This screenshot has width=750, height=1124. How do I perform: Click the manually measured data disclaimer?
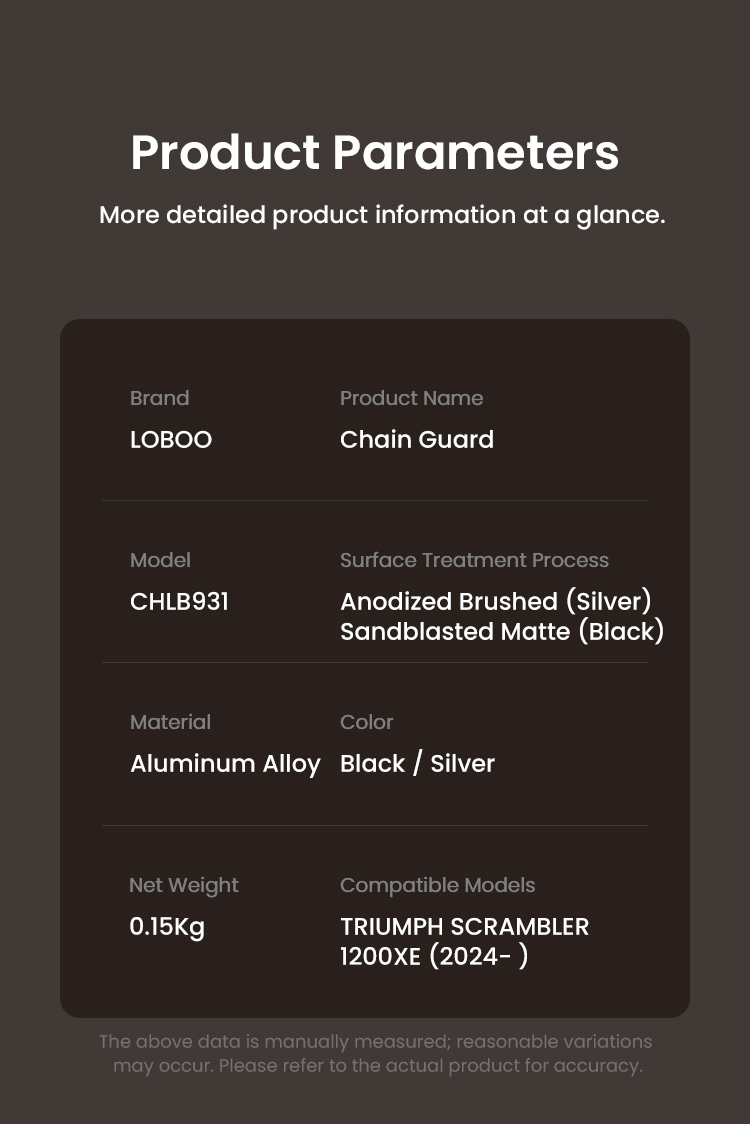click(376, 1054)
